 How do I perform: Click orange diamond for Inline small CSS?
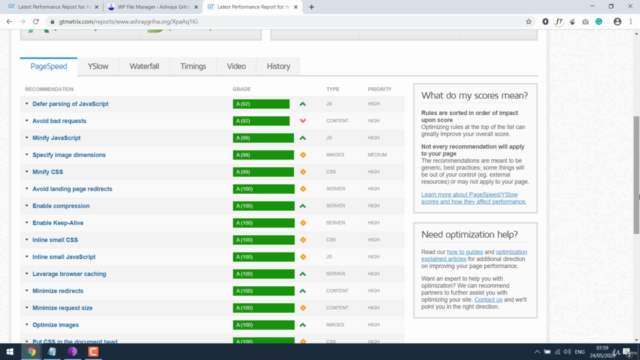tap(303, 240)
